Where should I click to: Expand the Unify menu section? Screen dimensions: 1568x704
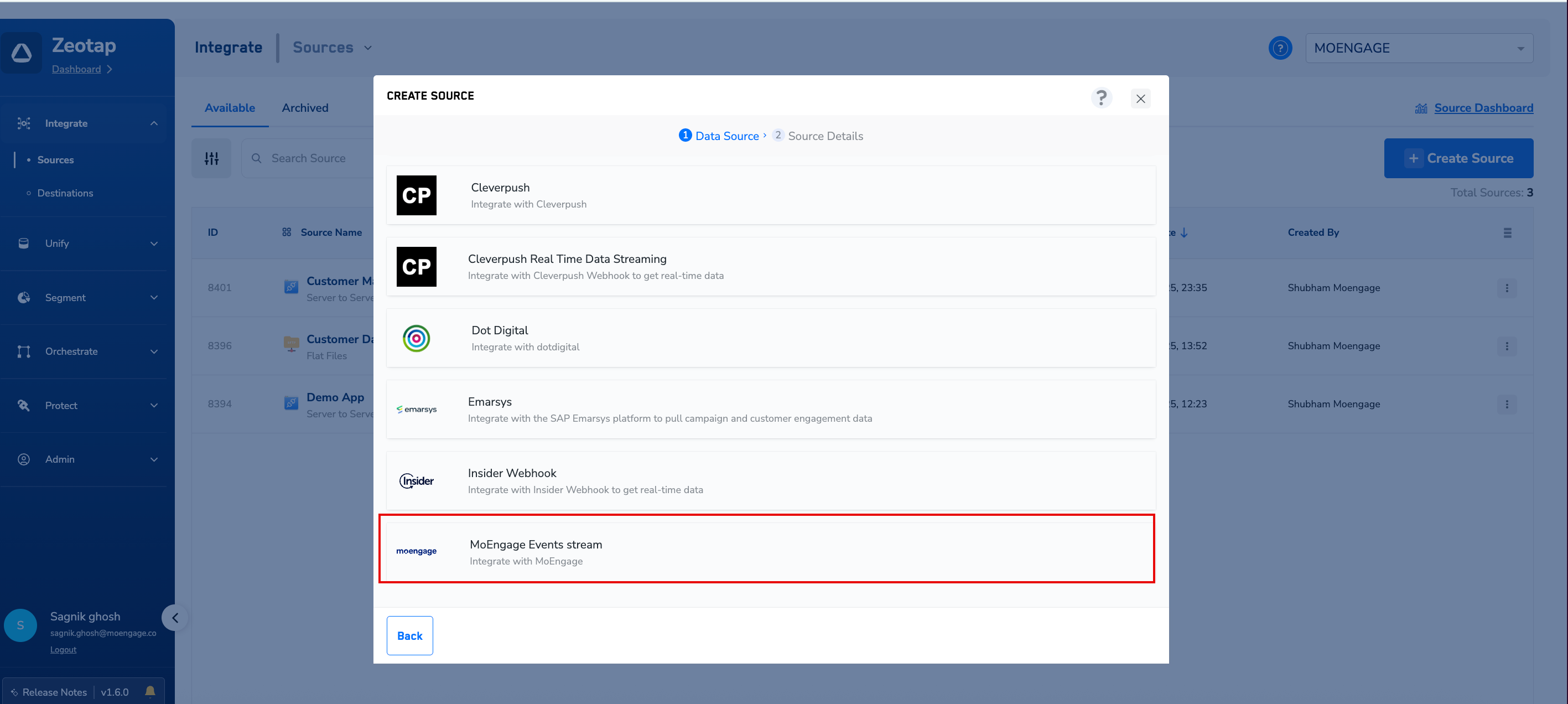pos(154,244)
